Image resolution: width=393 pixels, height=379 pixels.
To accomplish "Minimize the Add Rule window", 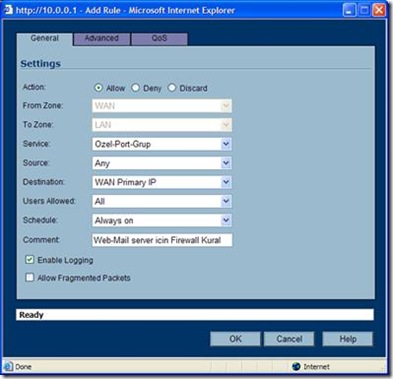I will tap(349, 10).
